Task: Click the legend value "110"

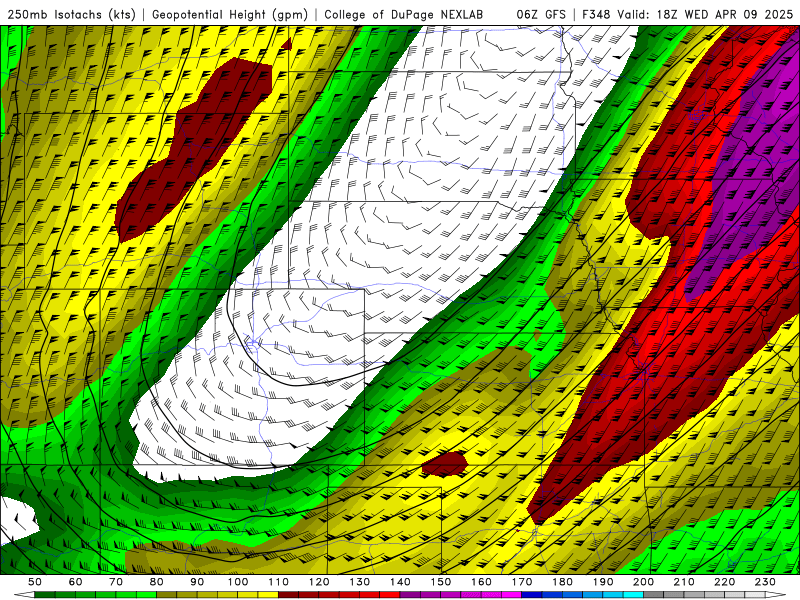Action: 278,582
